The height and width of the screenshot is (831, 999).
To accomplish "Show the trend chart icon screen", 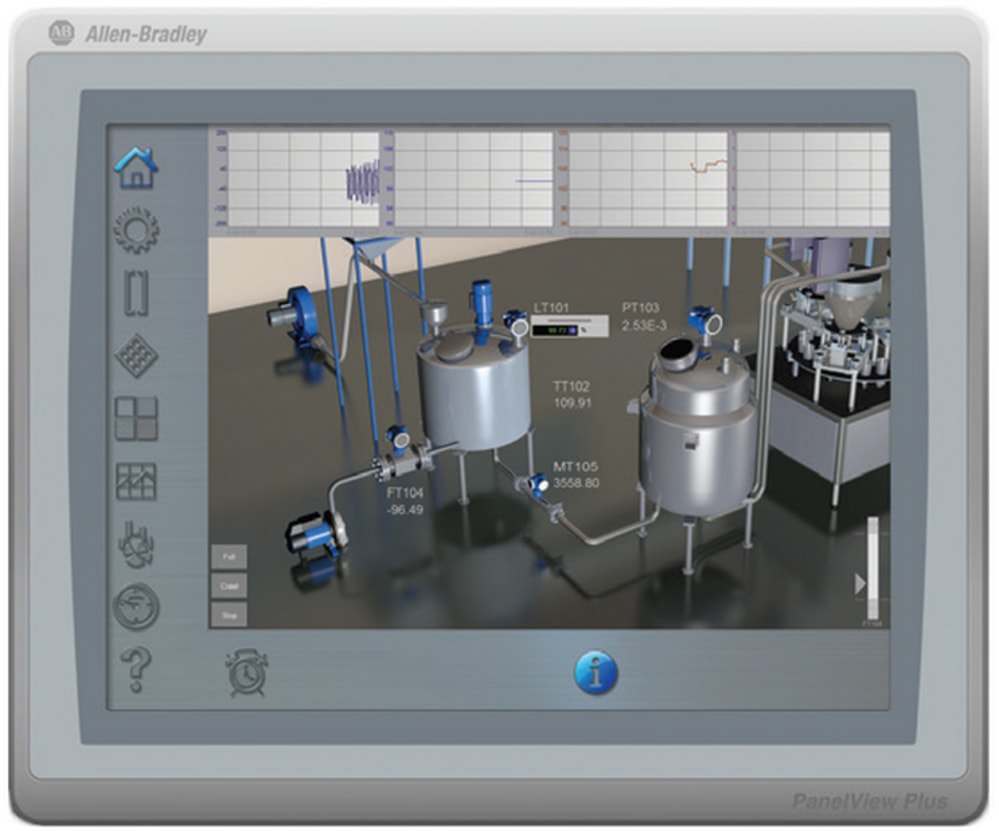I will tap(136, 481).
